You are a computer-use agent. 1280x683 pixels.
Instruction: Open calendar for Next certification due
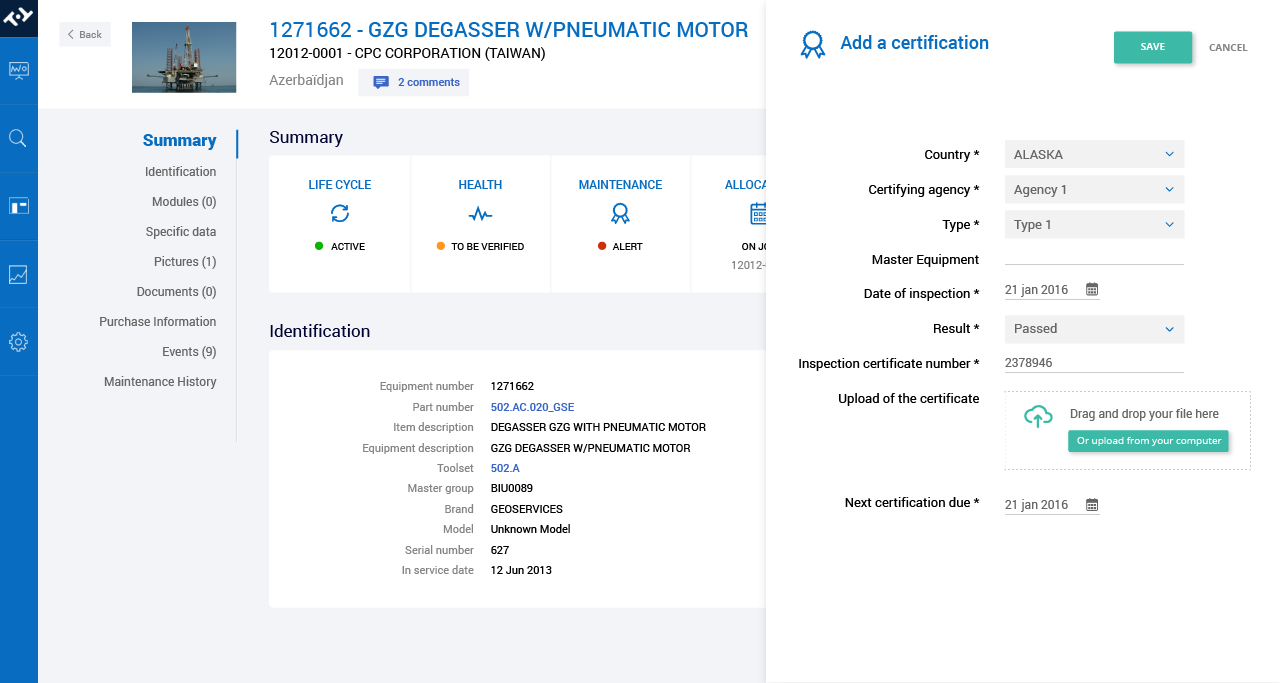1092,505
